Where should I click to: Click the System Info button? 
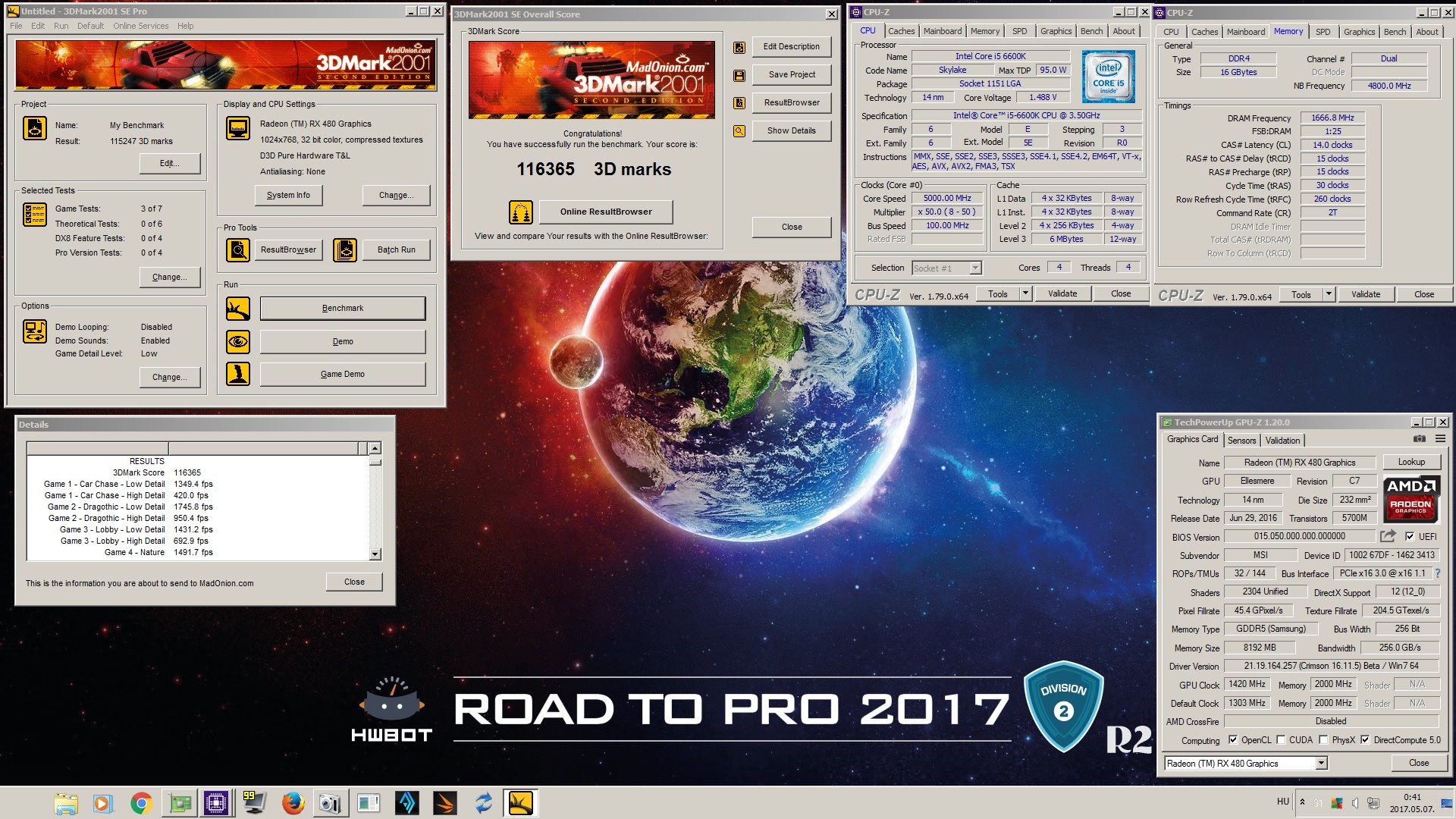[x=288, y=196]
